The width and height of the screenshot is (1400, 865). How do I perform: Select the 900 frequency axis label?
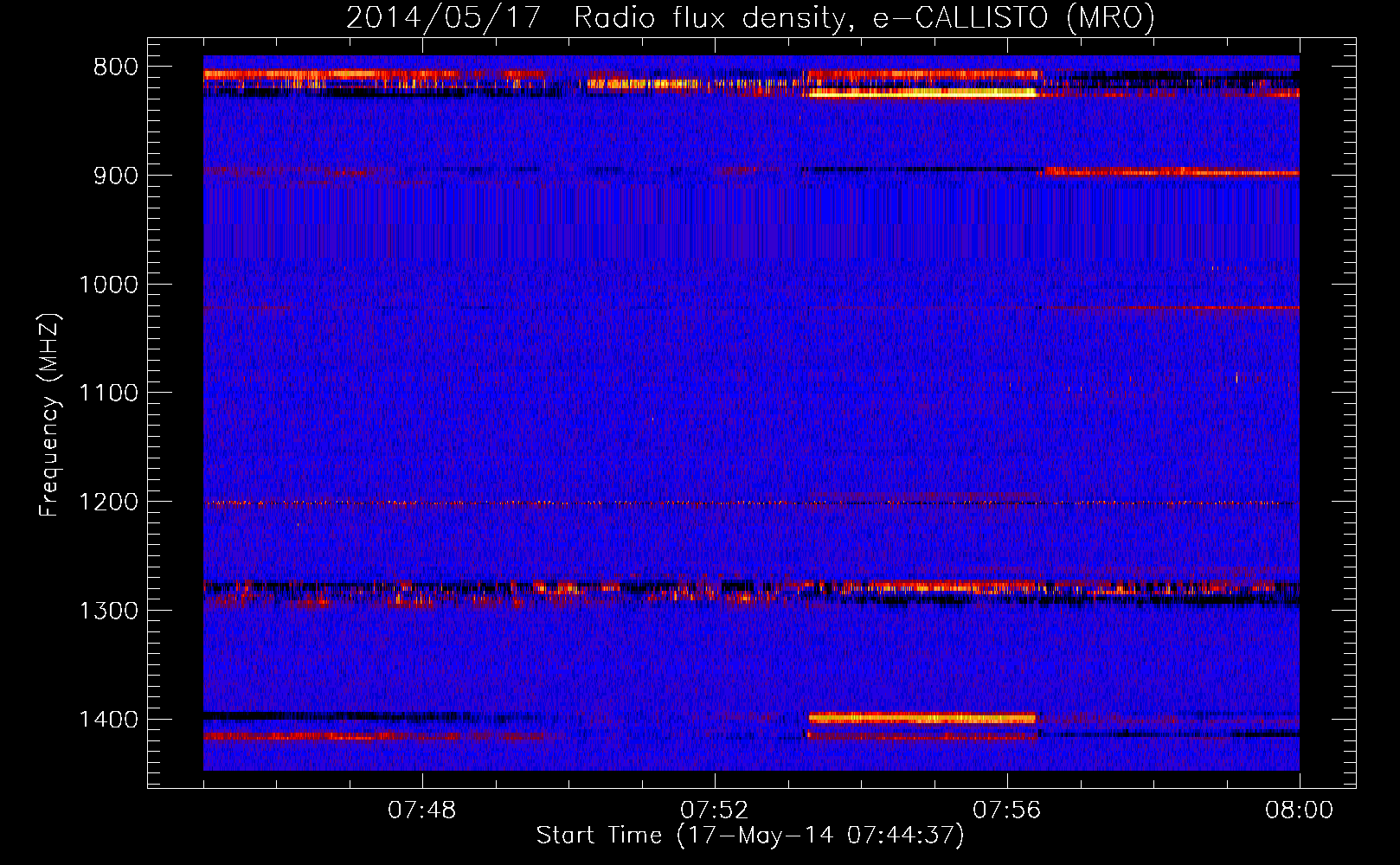click(x=116, y=176)
